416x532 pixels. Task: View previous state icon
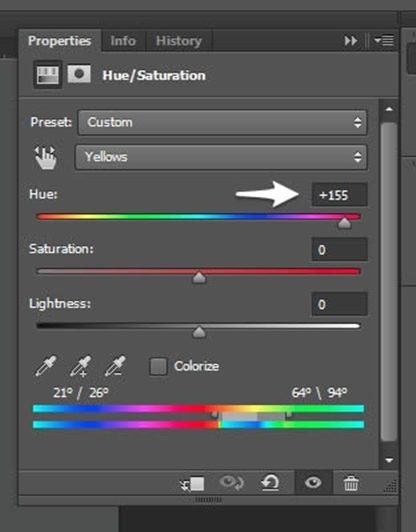(231, 482)
